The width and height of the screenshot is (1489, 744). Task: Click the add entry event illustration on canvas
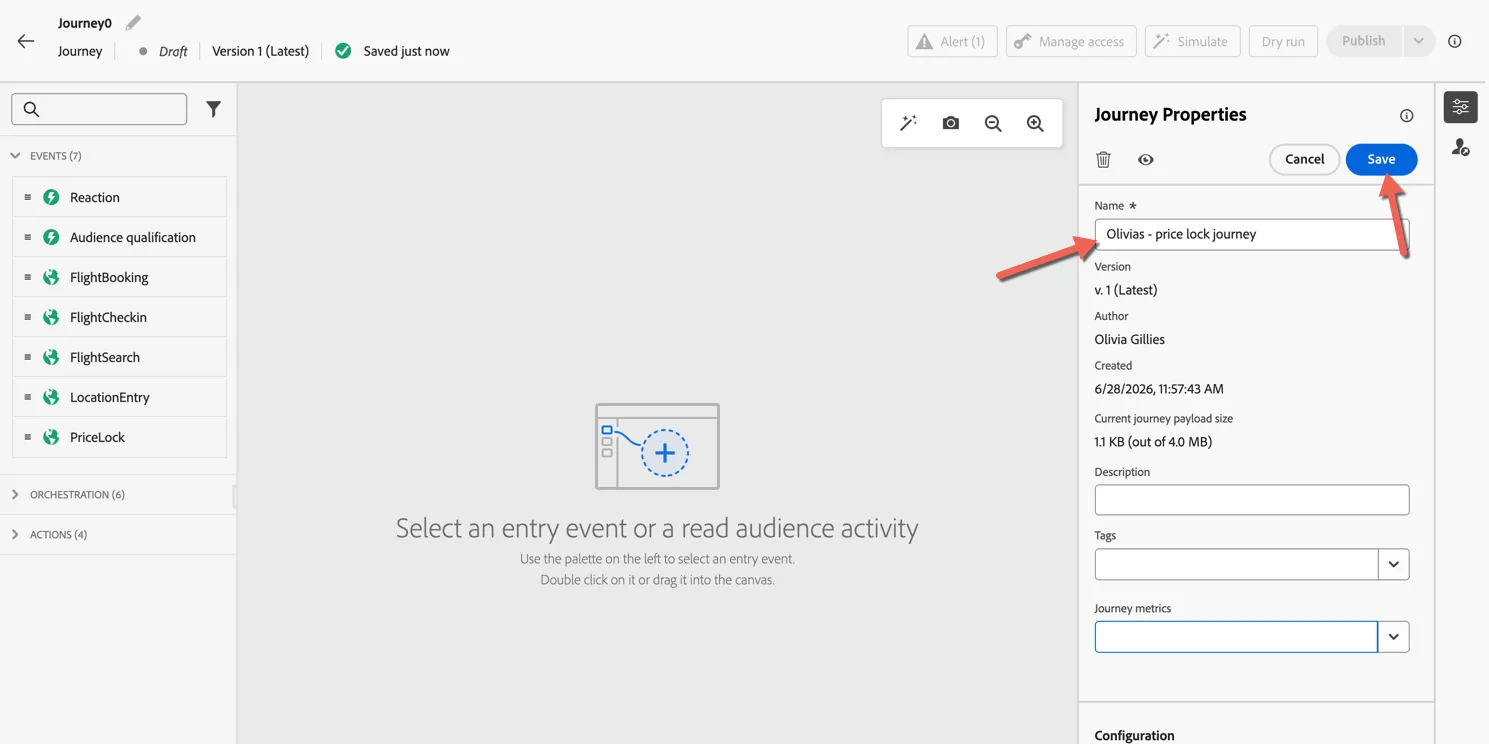[657, 446]
